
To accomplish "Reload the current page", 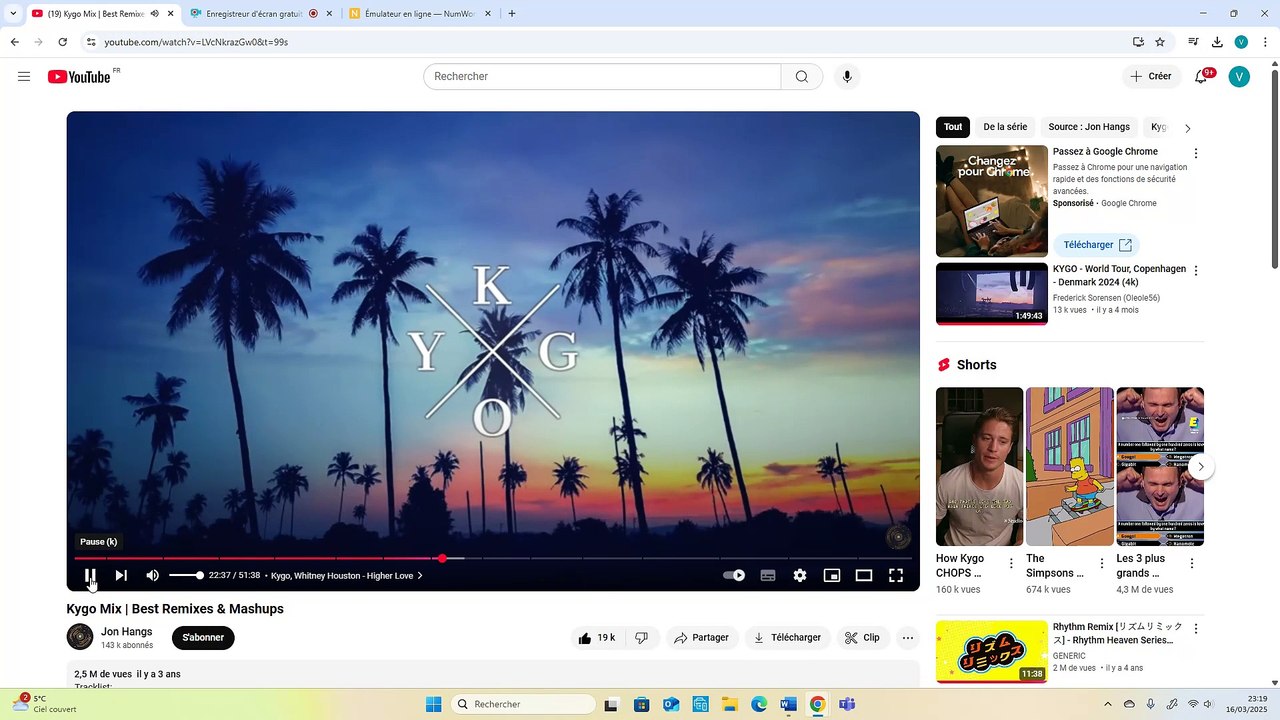I will click(62, 42).
